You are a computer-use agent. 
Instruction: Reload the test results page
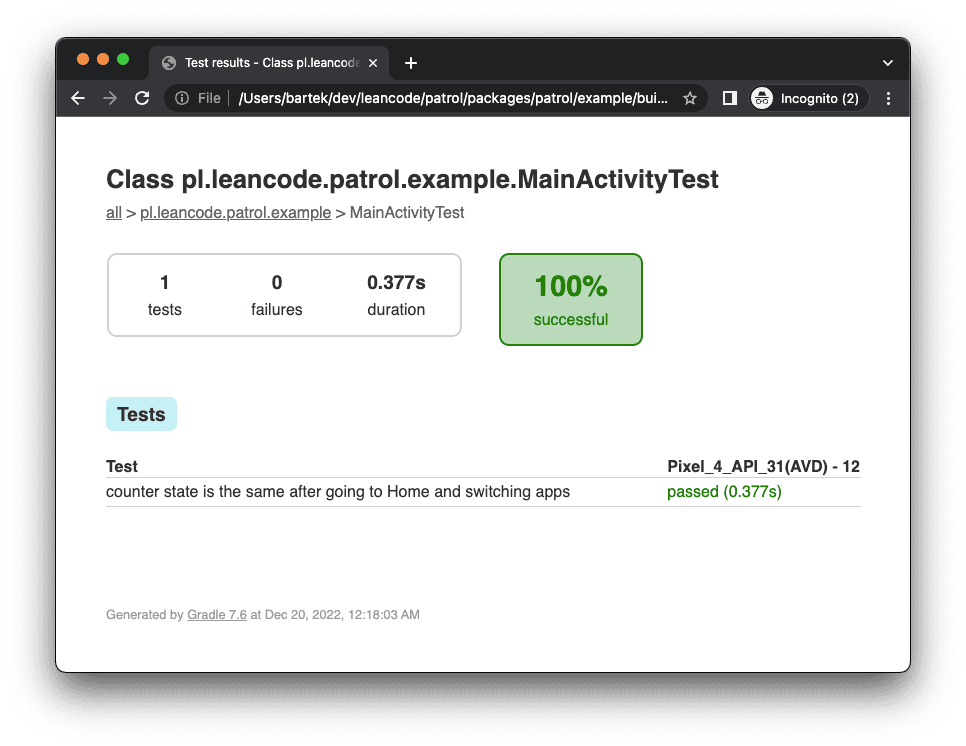pos(141,98)
